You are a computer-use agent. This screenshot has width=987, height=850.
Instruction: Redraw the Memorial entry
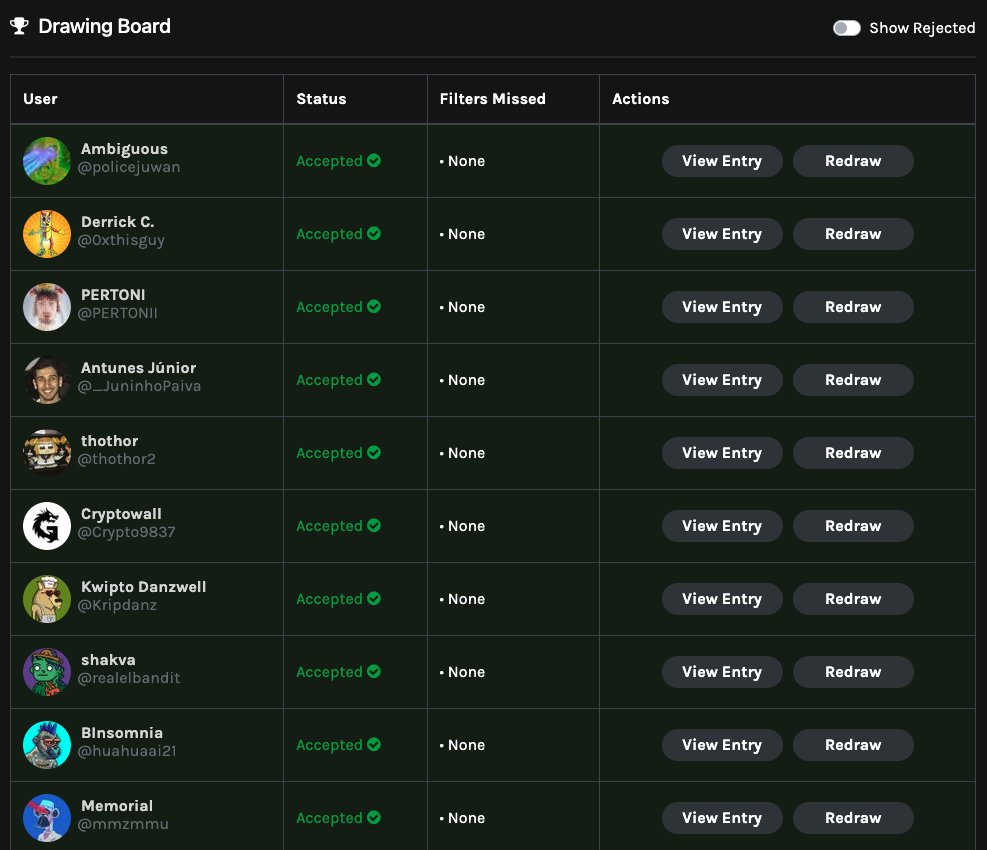(x=853, y=819)
